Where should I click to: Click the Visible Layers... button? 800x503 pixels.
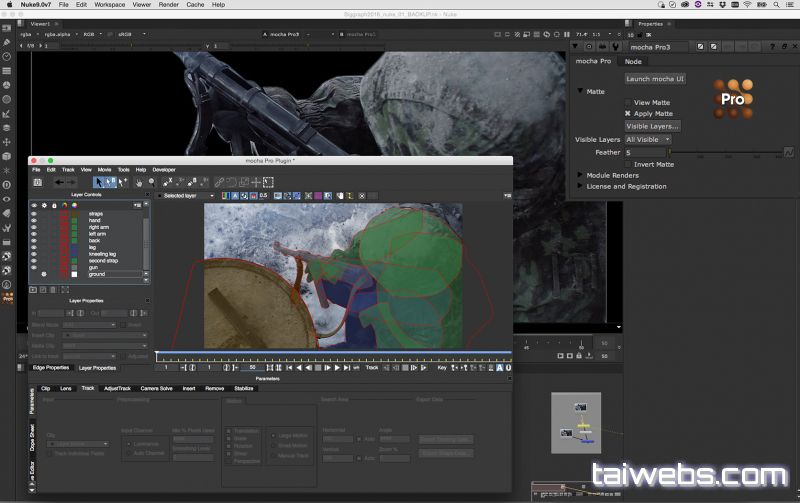click(x=652, y=127)
